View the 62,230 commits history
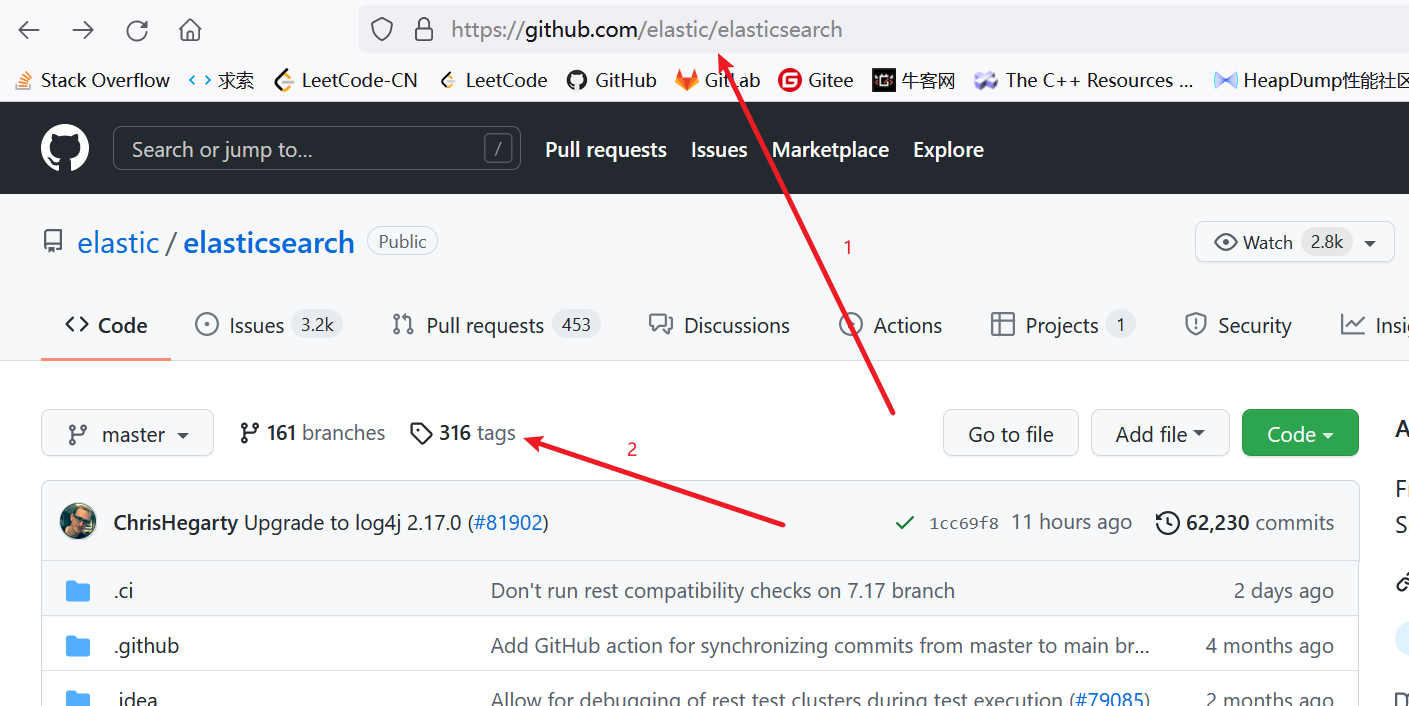The image size is (1409, 706). [1245, 522]
